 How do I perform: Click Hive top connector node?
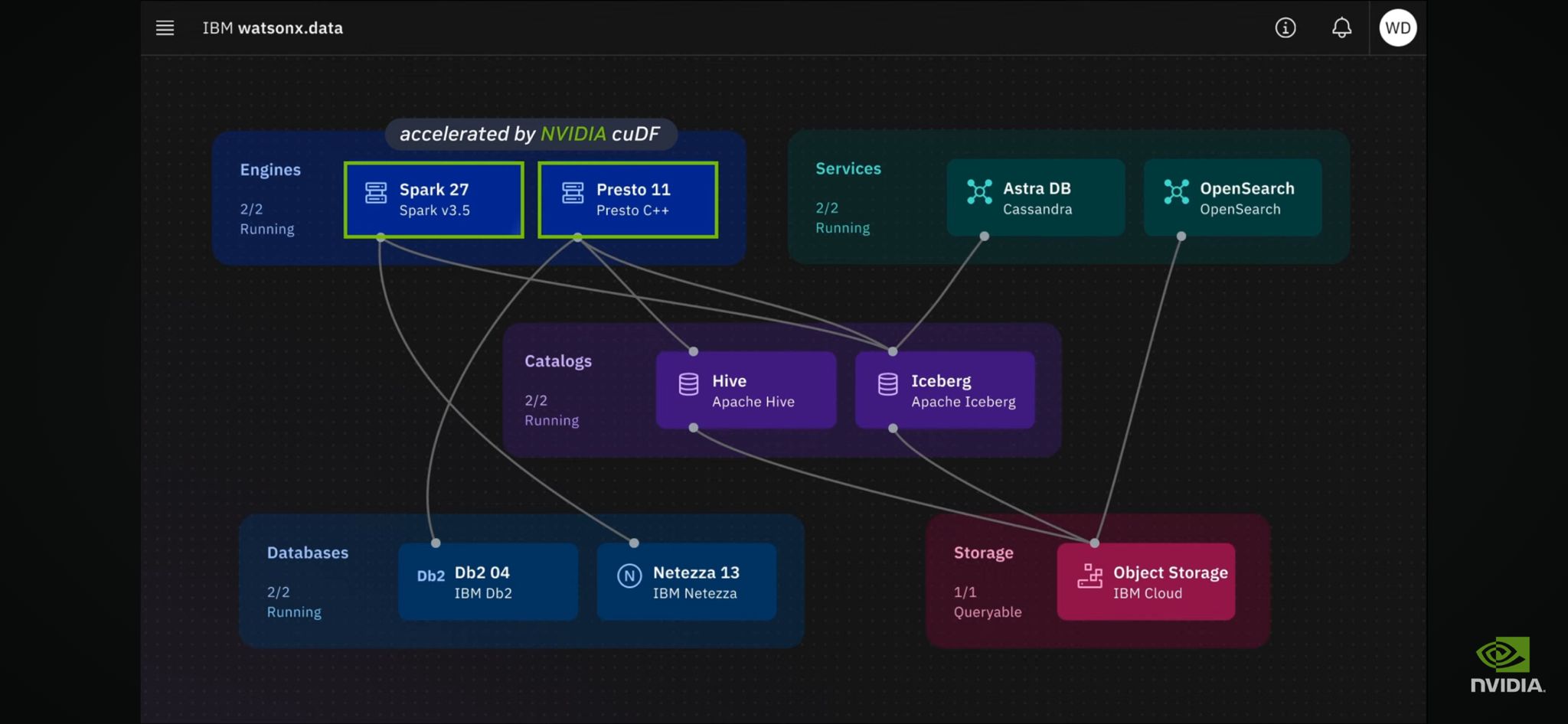(694, 351)
